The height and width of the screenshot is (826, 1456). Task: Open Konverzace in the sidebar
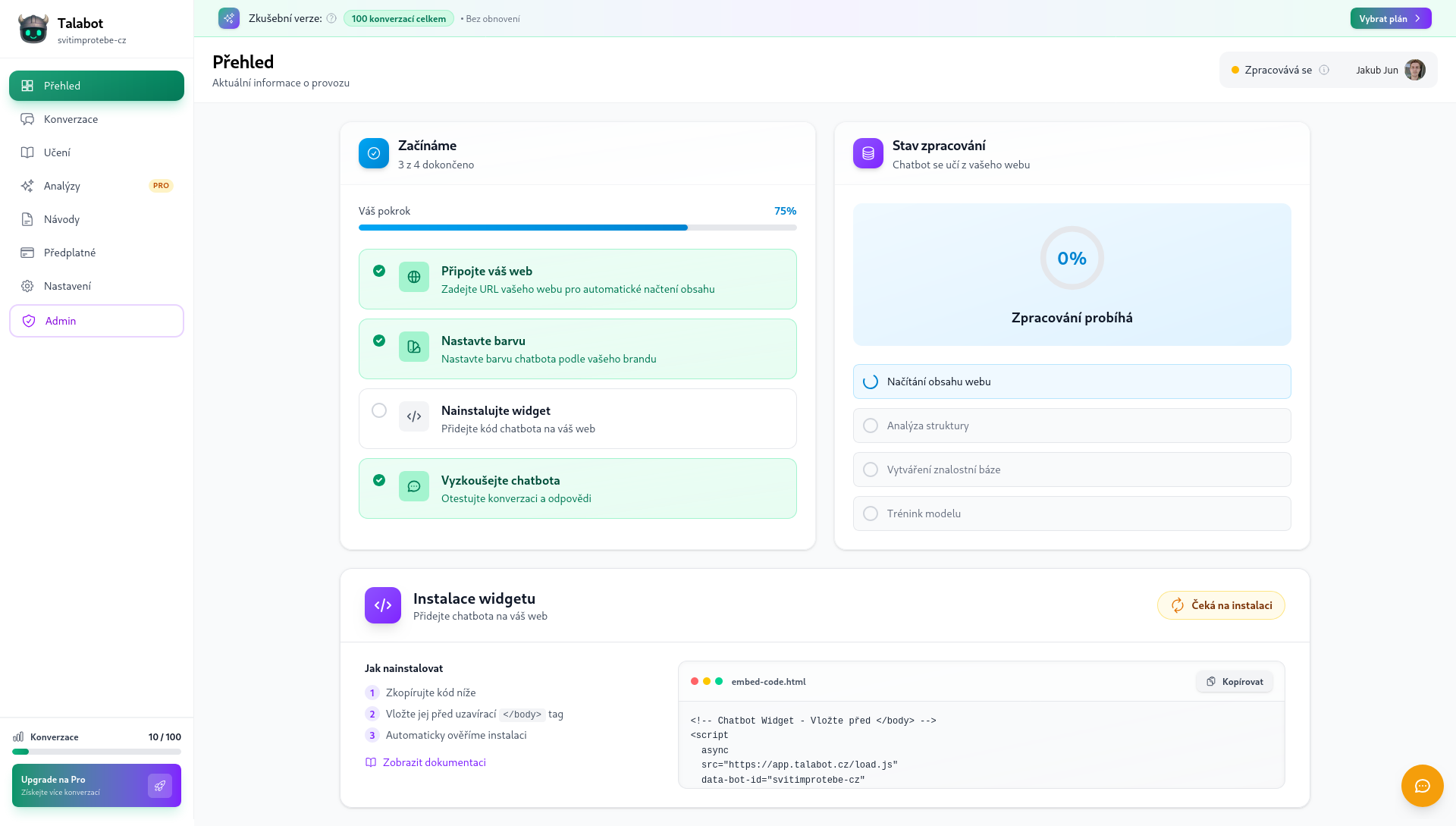(71, 119)
